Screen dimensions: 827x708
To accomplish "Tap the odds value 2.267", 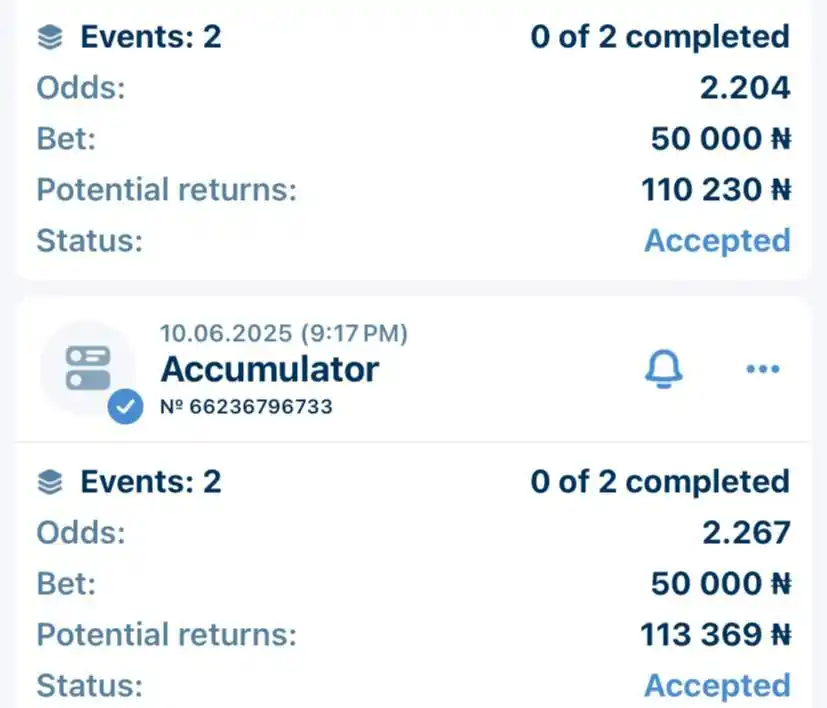I will click(746, 532).
